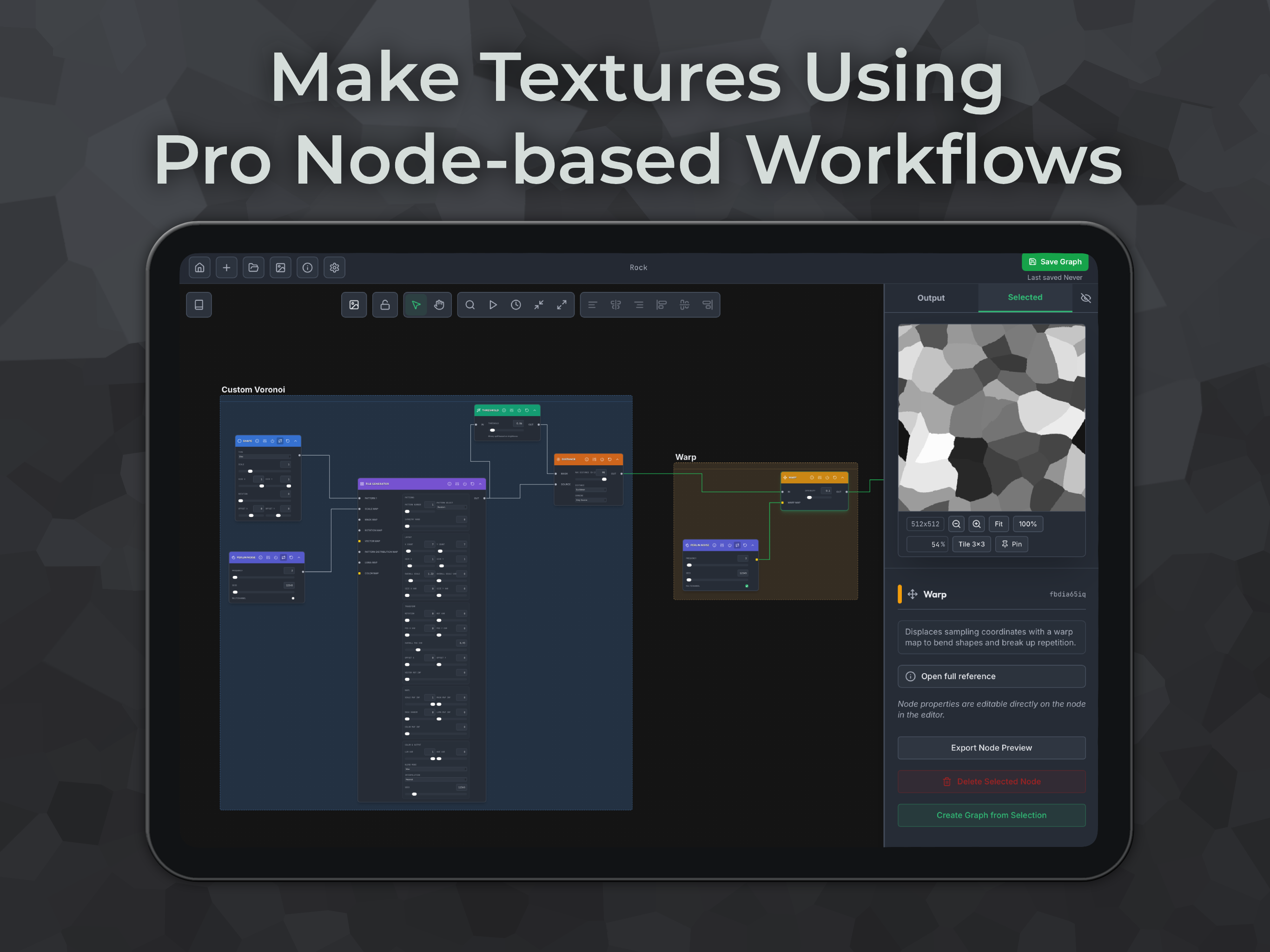1270x952 pixels.
Task: Click the collapse arrows icon
Action: (539, 305)
